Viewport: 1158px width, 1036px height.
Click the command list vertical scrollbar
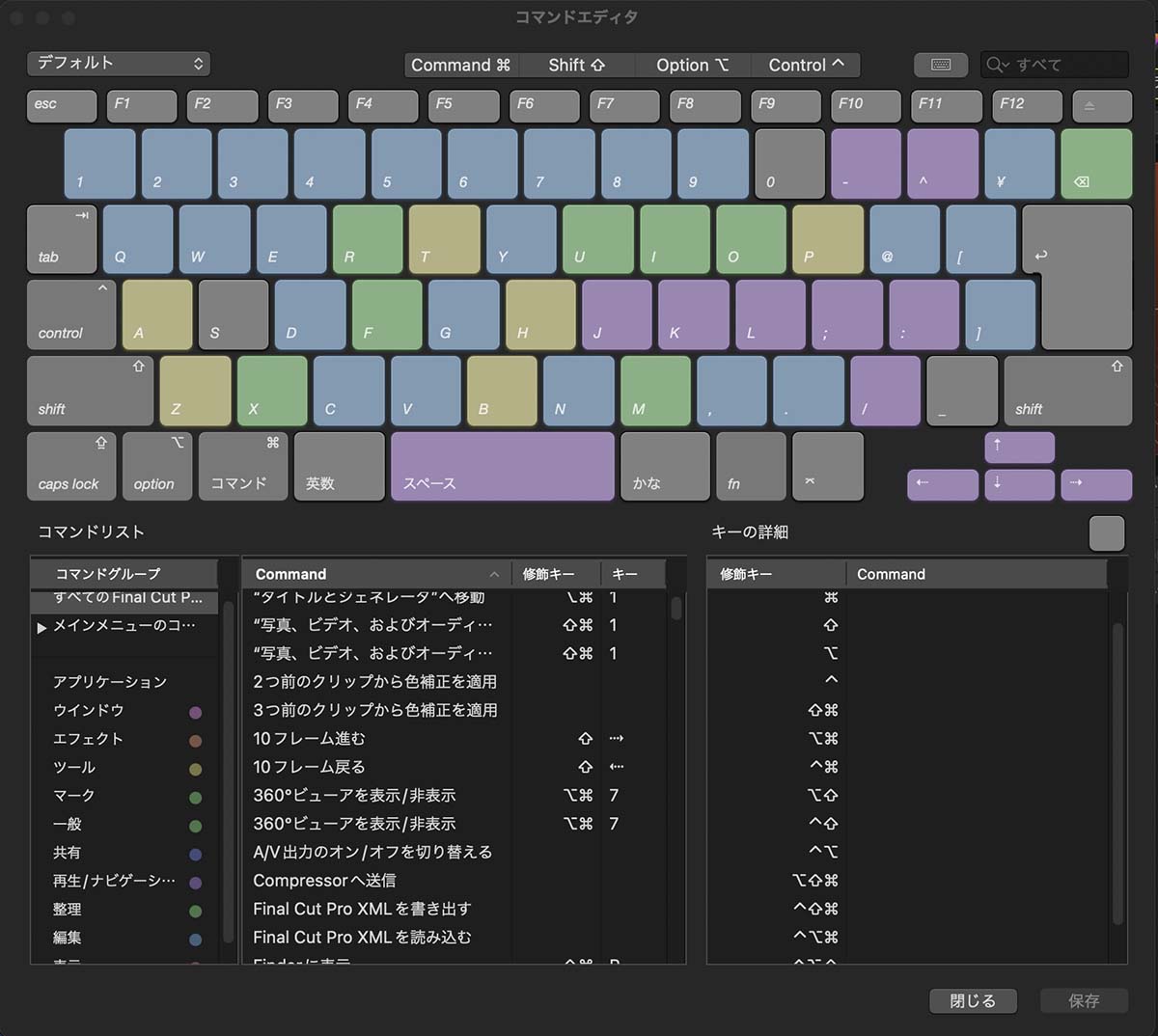(676, 609)
